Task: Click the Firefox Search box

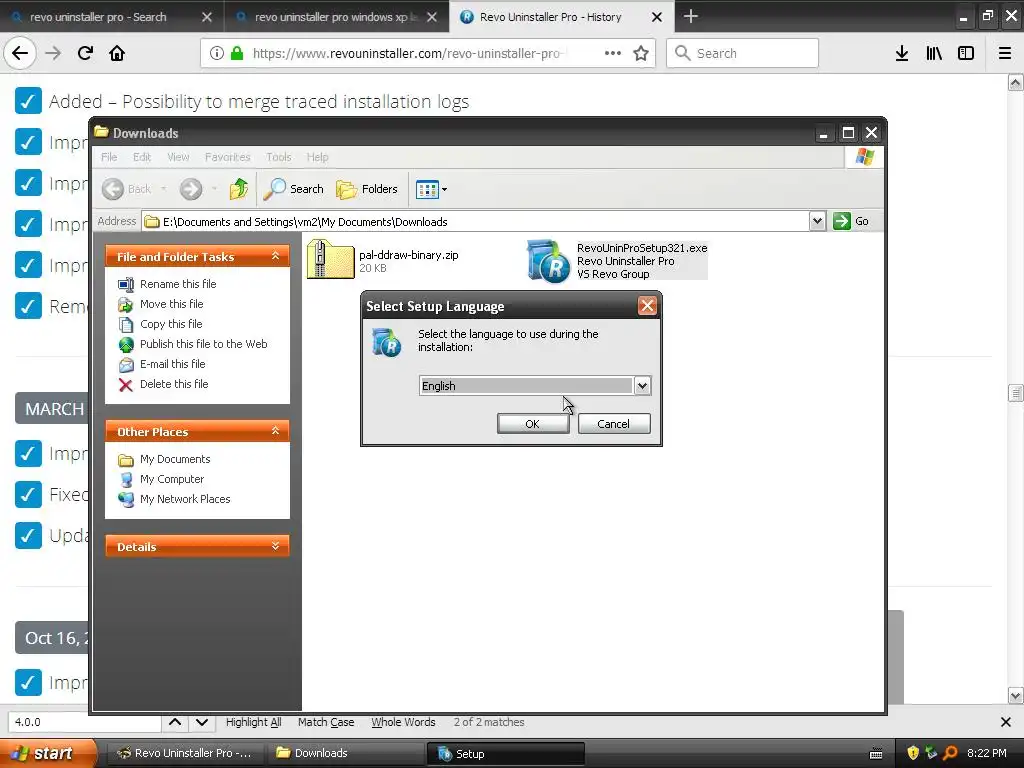Action: point(743,53)
